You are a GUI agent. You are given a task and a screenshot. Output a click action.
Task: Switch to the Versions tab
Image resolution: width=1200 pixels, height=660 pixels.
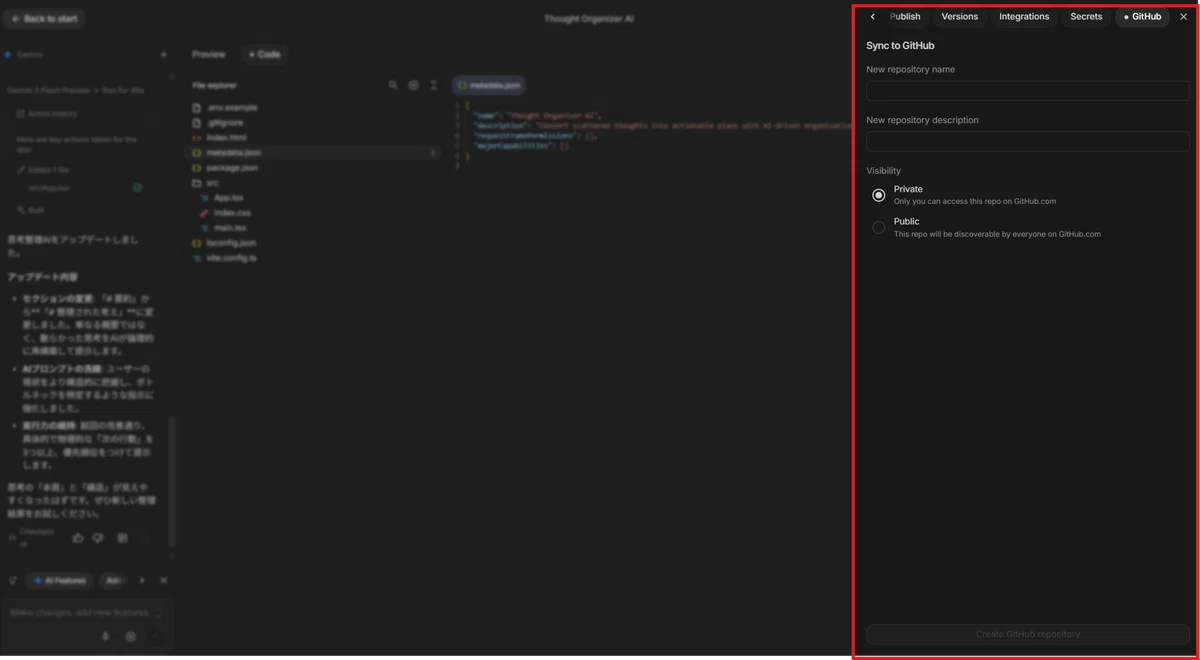960,17
